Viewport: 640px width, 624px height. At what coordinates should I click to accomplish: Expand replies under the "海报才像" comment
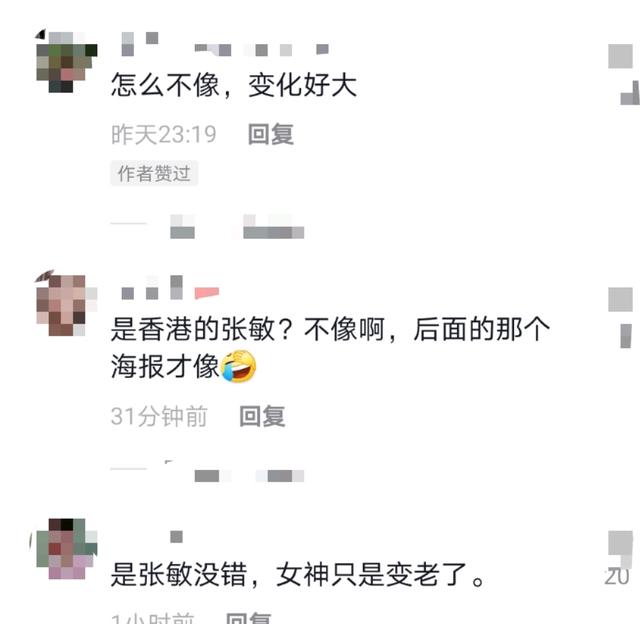(207, 471)
